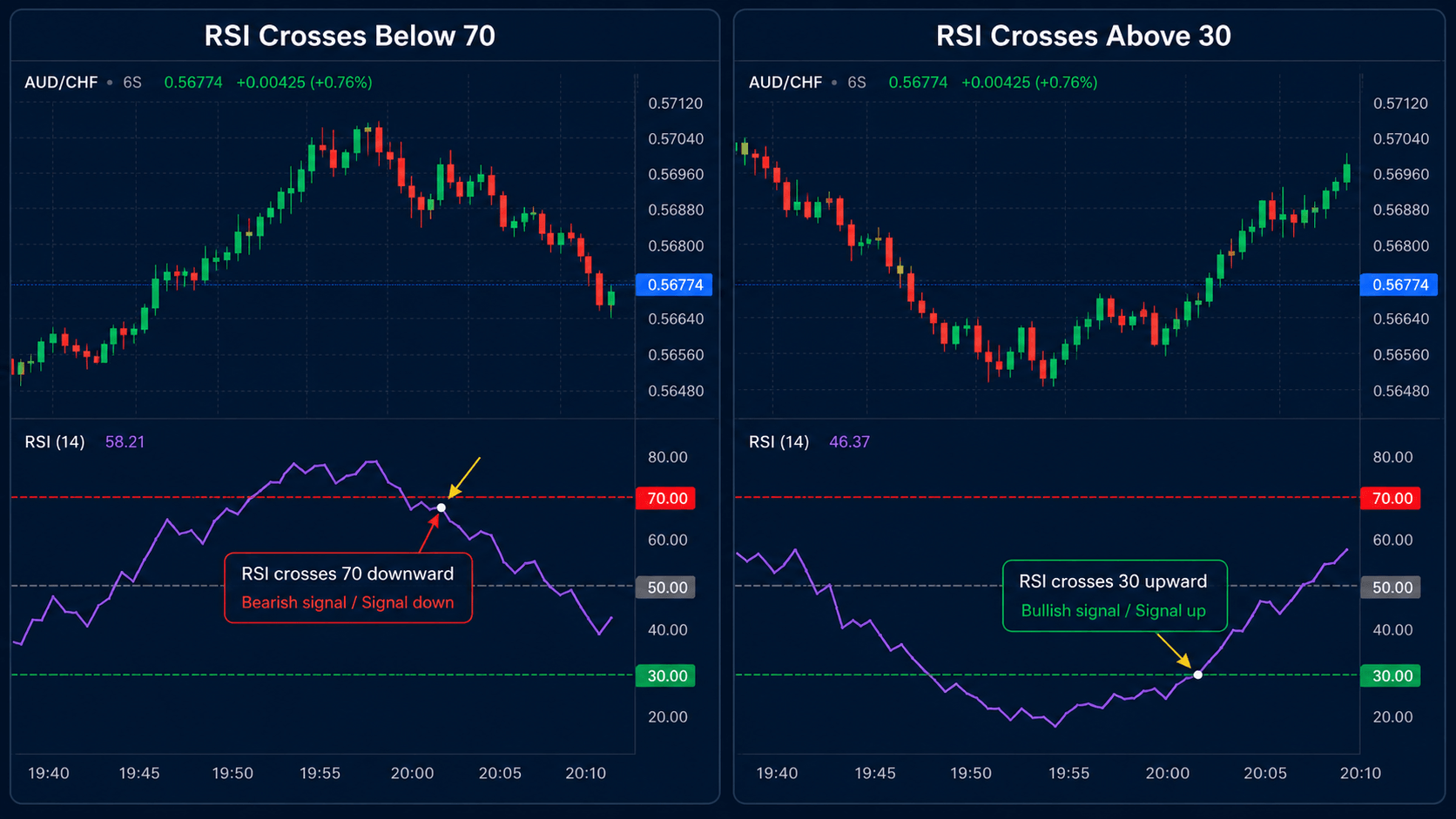Screen dimensions: 1456x819
Task: Click the 40.00 RSI axis label in the Above 30 chart
Action: pyautogui.click(x=1392, y=630)
